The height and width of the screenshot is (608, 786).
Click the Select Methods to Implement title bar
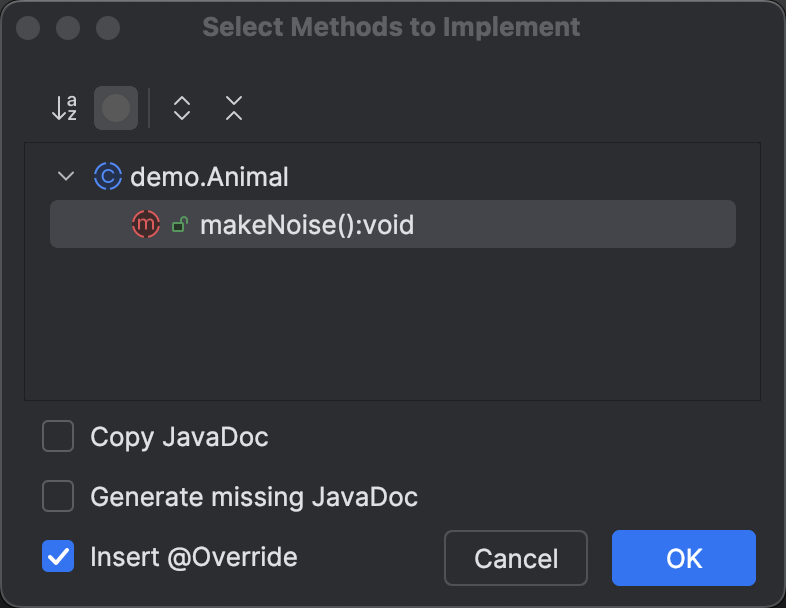point(391,27)
